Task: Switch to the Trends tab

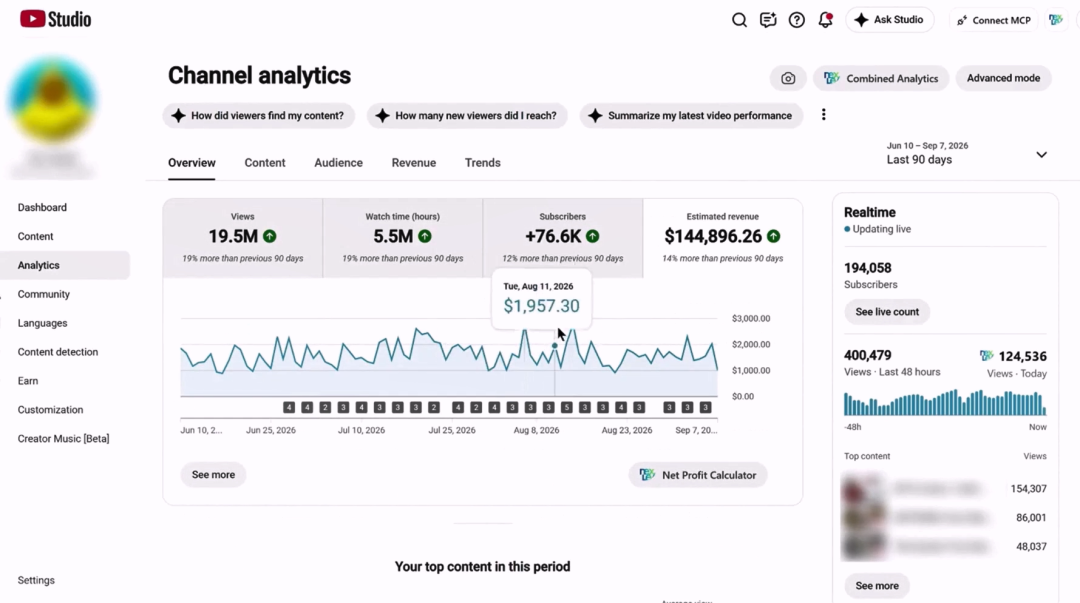Action: [x=482, y=163]
